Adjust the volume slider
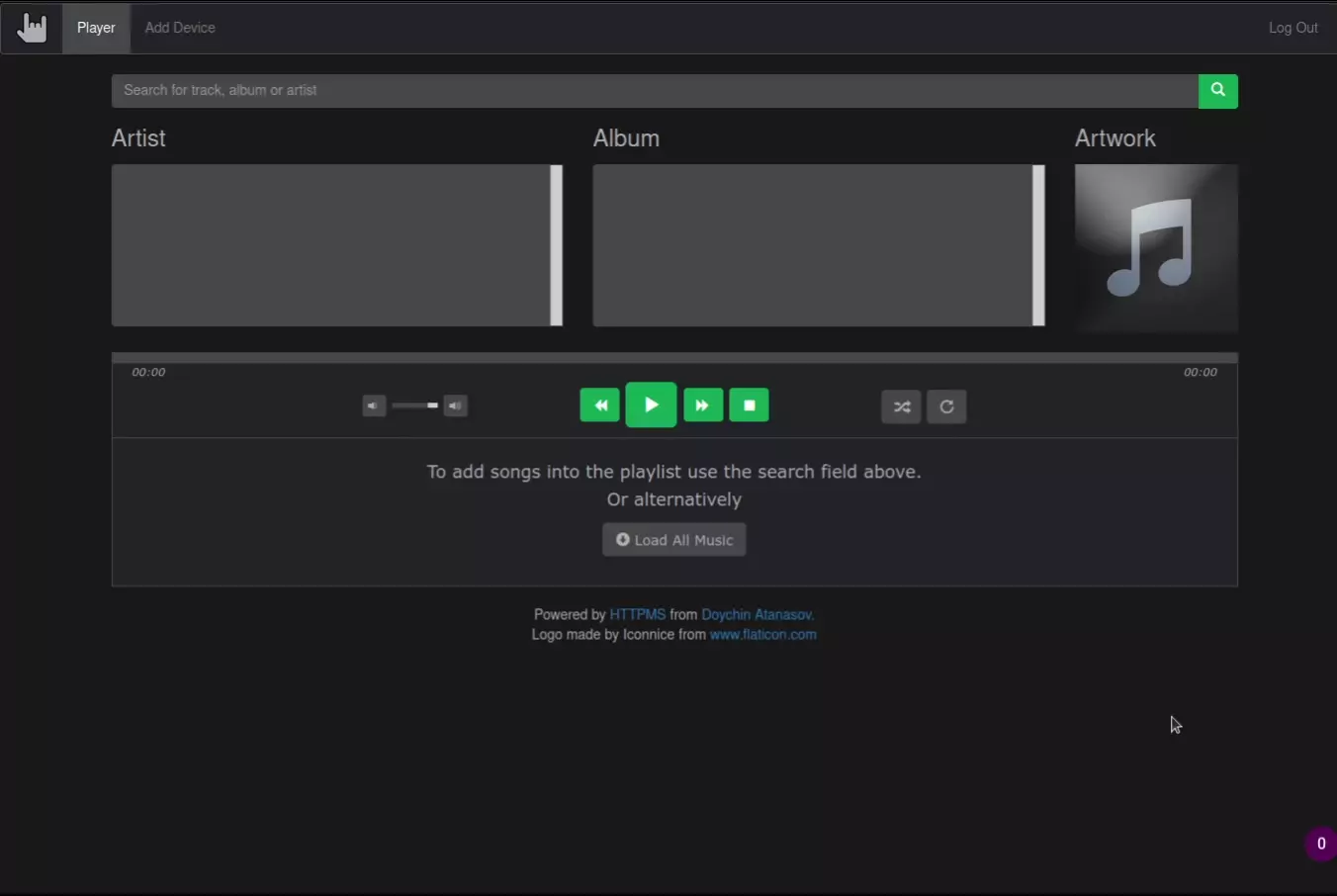 [415, 405]
